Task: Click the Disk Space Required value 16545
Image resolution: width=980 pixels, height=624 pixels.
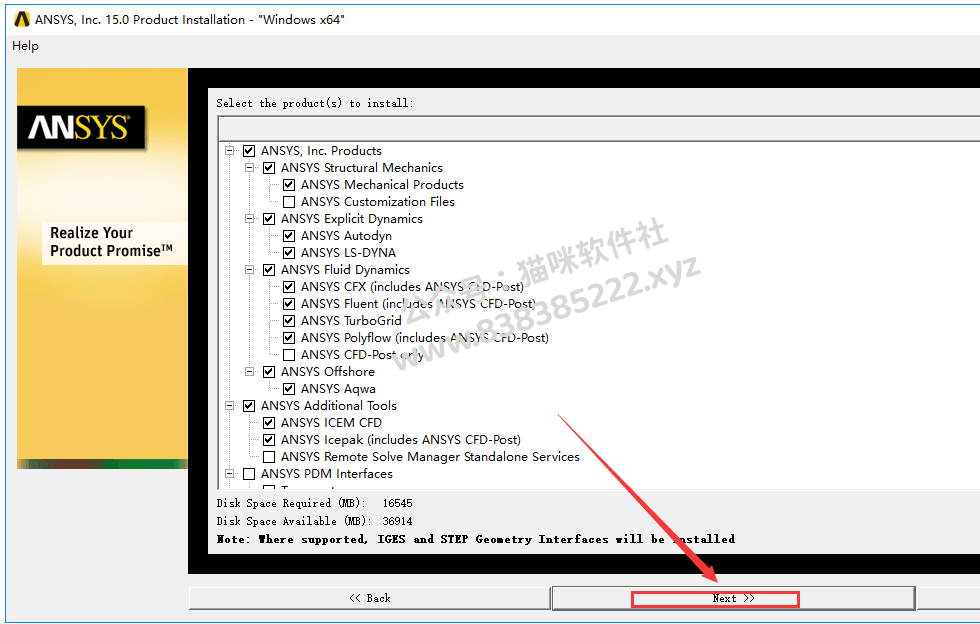Action: [x=398, y=503]
